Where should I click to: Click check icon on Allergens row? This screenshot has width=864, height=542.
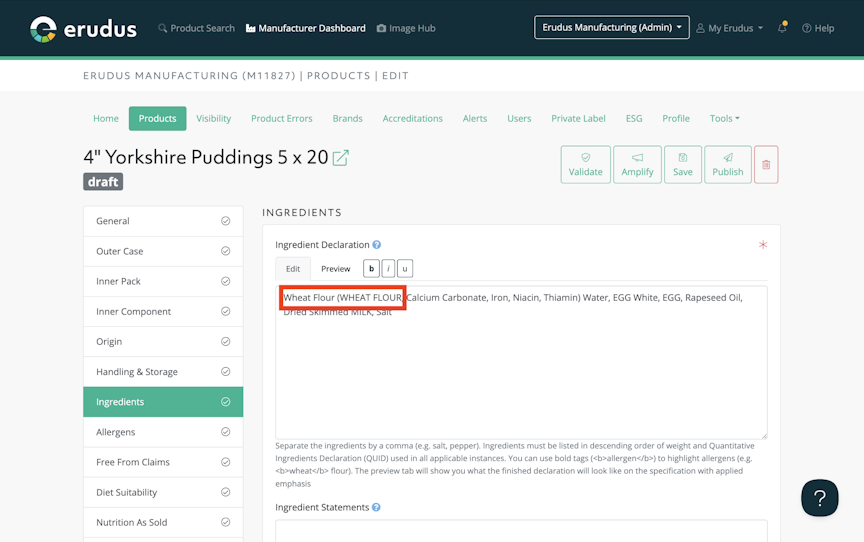click(x=226, y=432)
